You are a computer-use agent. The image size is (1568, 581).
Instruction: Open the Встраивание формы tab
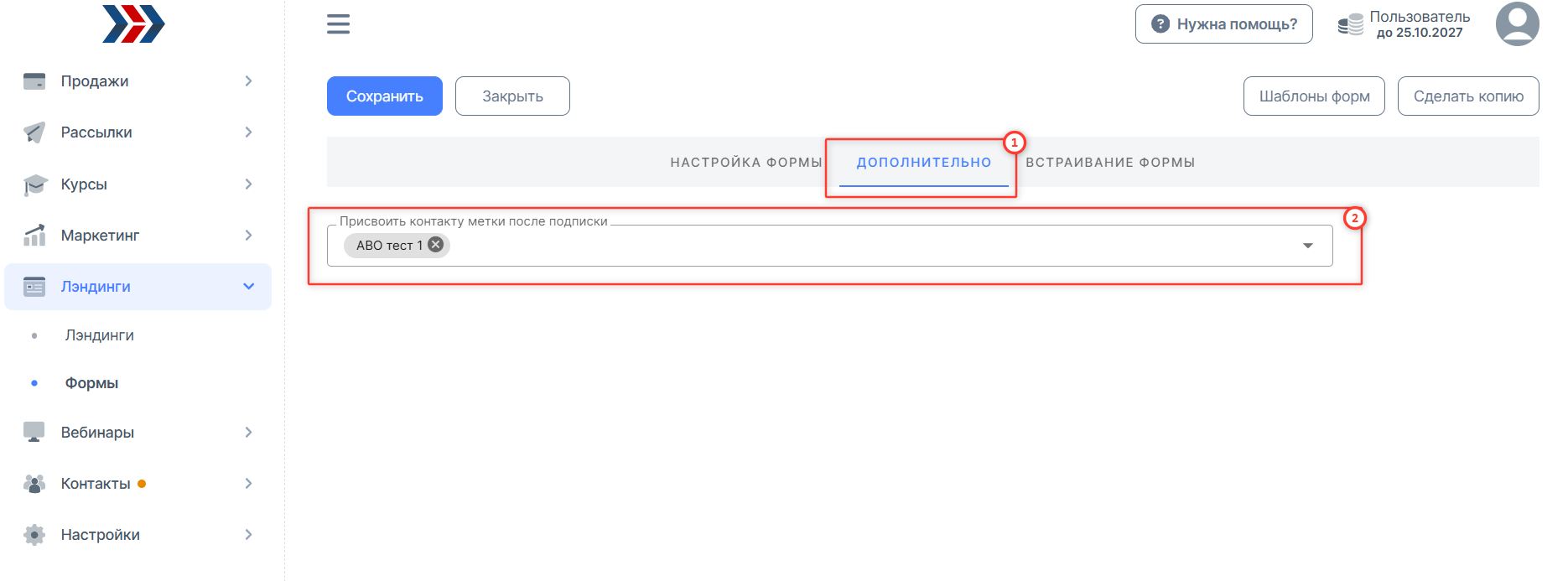pos(1110,163)
